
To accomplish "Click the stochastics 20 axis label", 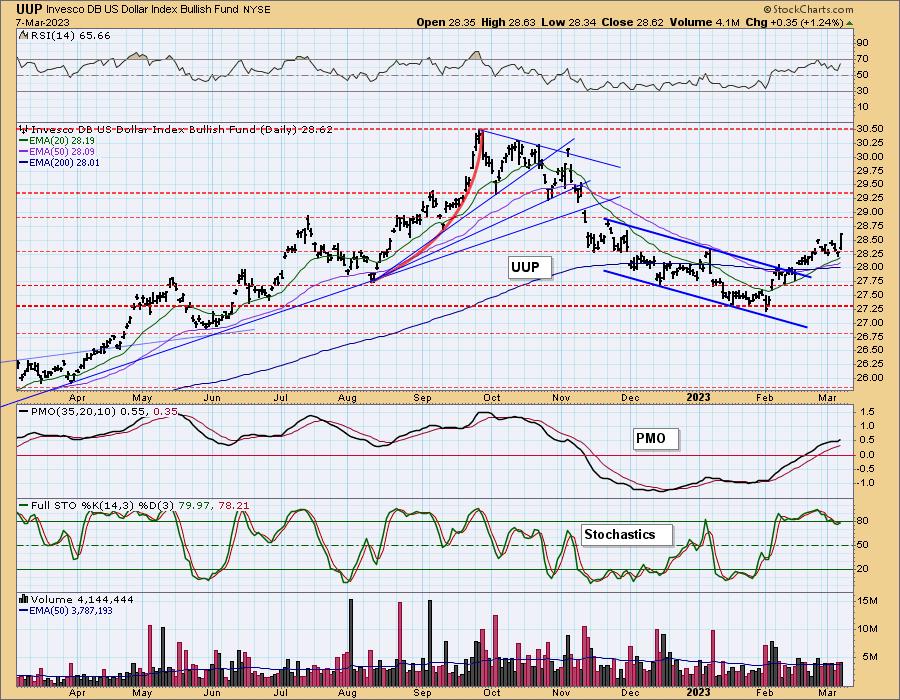I will pyautogui.click(x=863, y=569).
